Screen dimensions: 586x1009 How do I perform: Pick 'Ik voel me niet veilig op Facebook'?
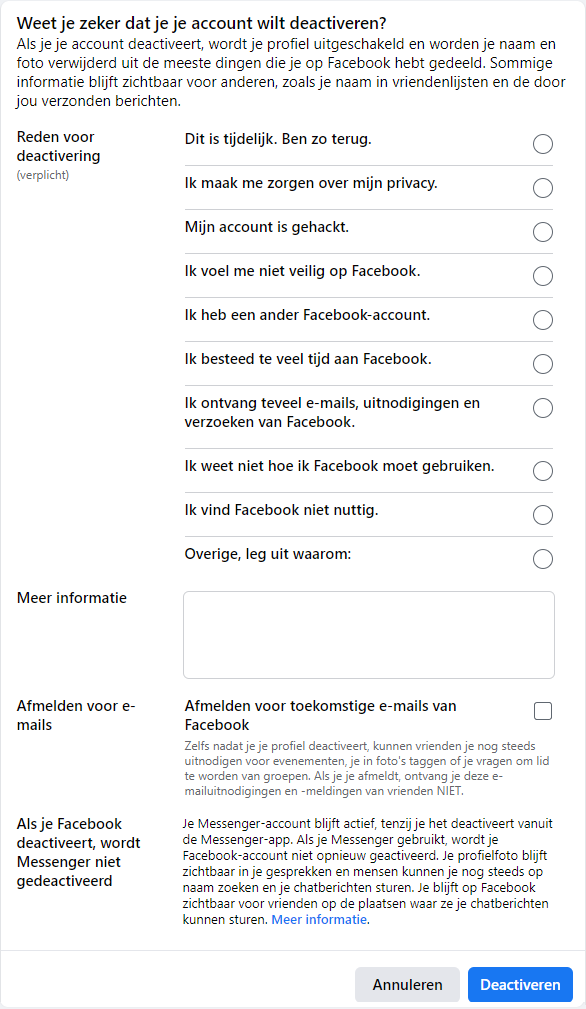[x=543, y=276]
